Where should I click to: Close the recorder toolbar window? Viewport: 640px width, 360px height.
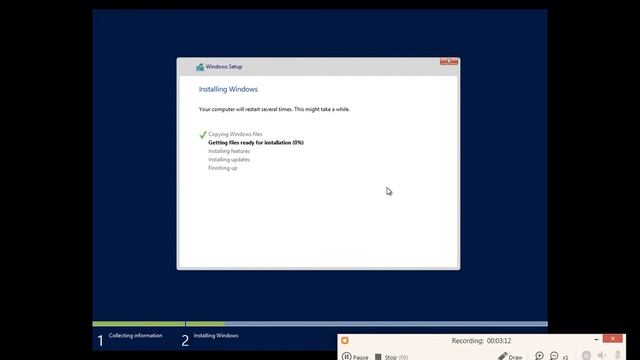pyautogui.click(x=613, y=339)
